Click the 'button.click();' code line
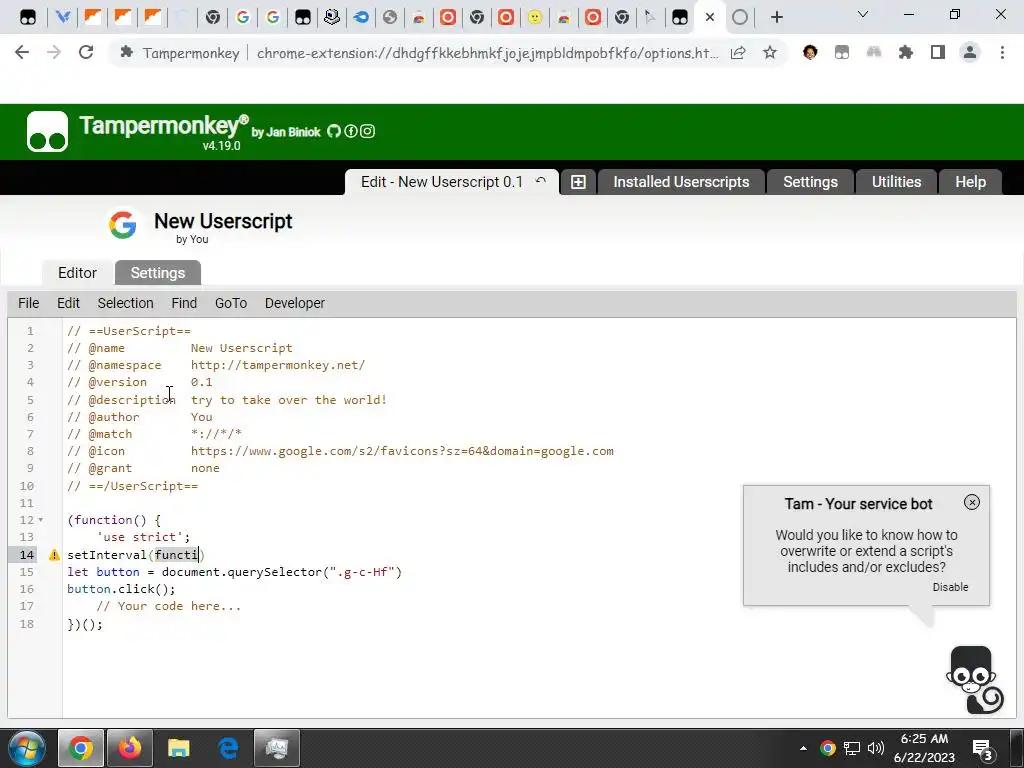This screenshot has height=768, width=1024. point(121,589)
